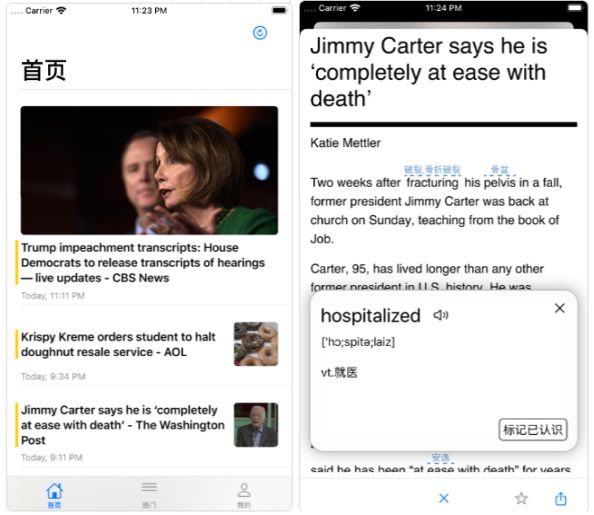This screenshot has width=594, height=515.
Task: Switch to the trending list tab
Action: pos(149,495)
